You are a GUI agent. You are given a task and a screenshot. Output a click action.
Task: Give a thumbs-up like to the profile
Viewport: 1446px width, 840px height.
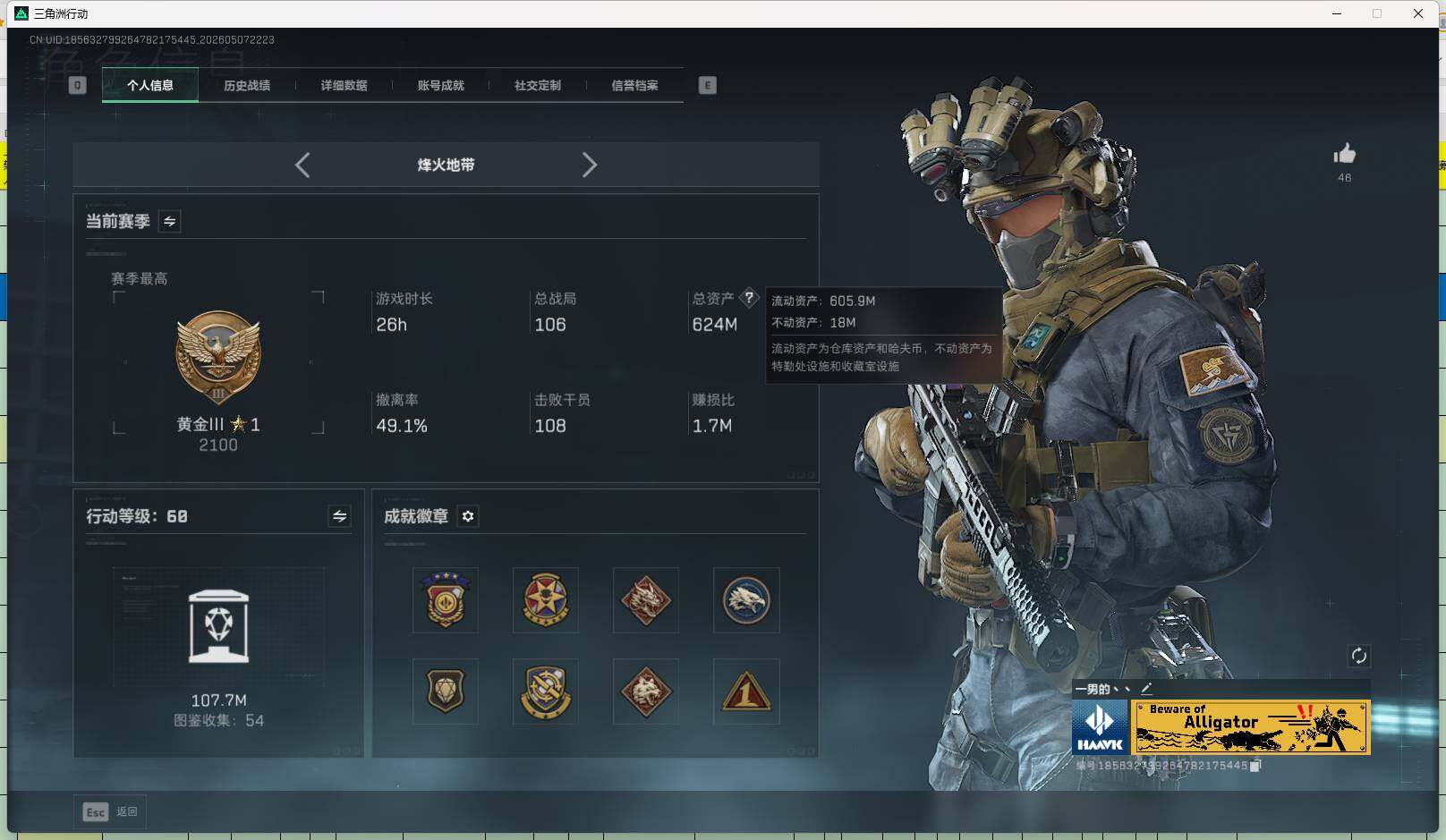pos(1344,154)
